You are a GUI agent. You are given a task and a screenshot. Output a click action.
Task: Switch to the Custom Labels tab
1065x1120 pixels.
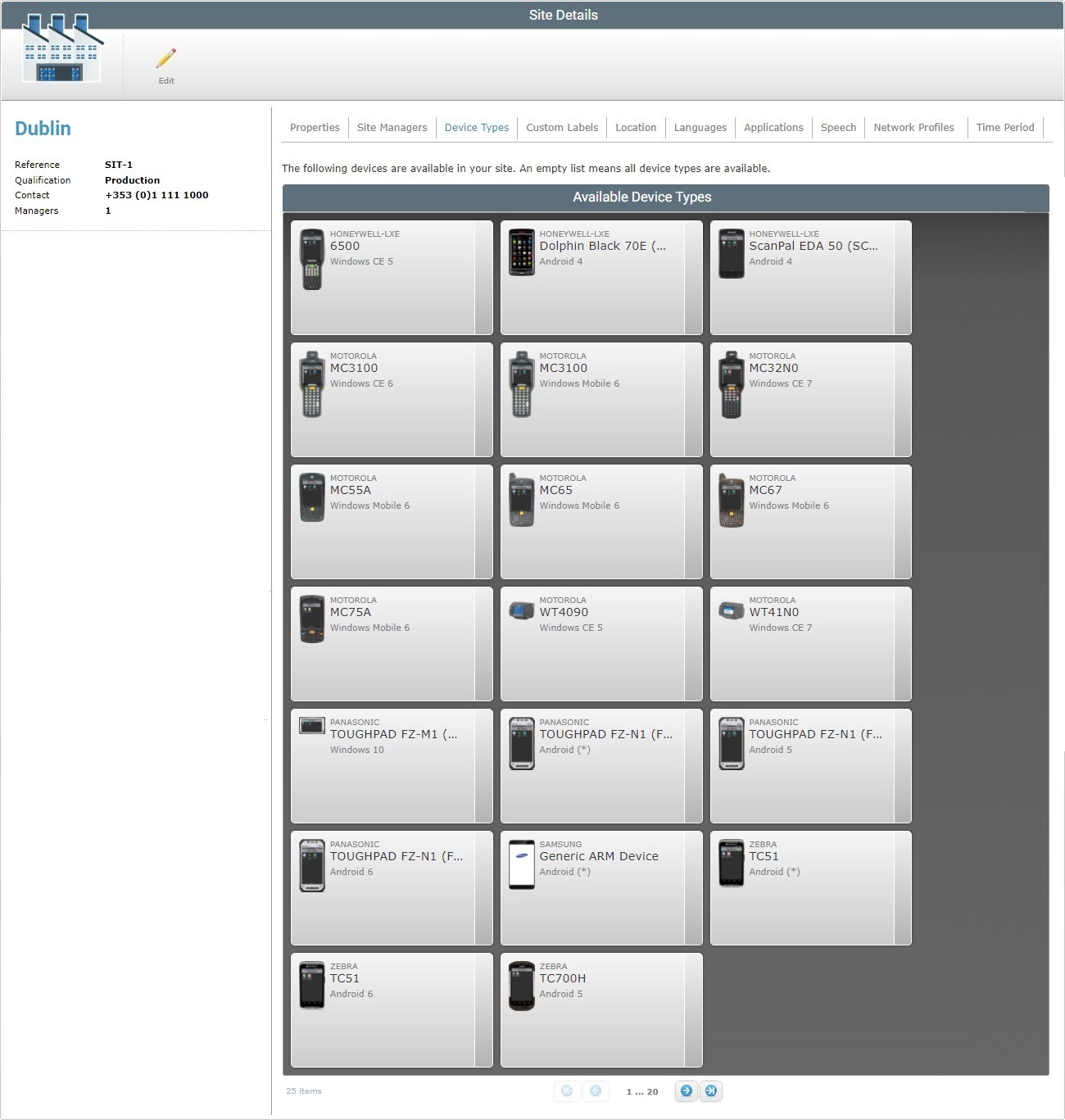[x=561, y=127]
